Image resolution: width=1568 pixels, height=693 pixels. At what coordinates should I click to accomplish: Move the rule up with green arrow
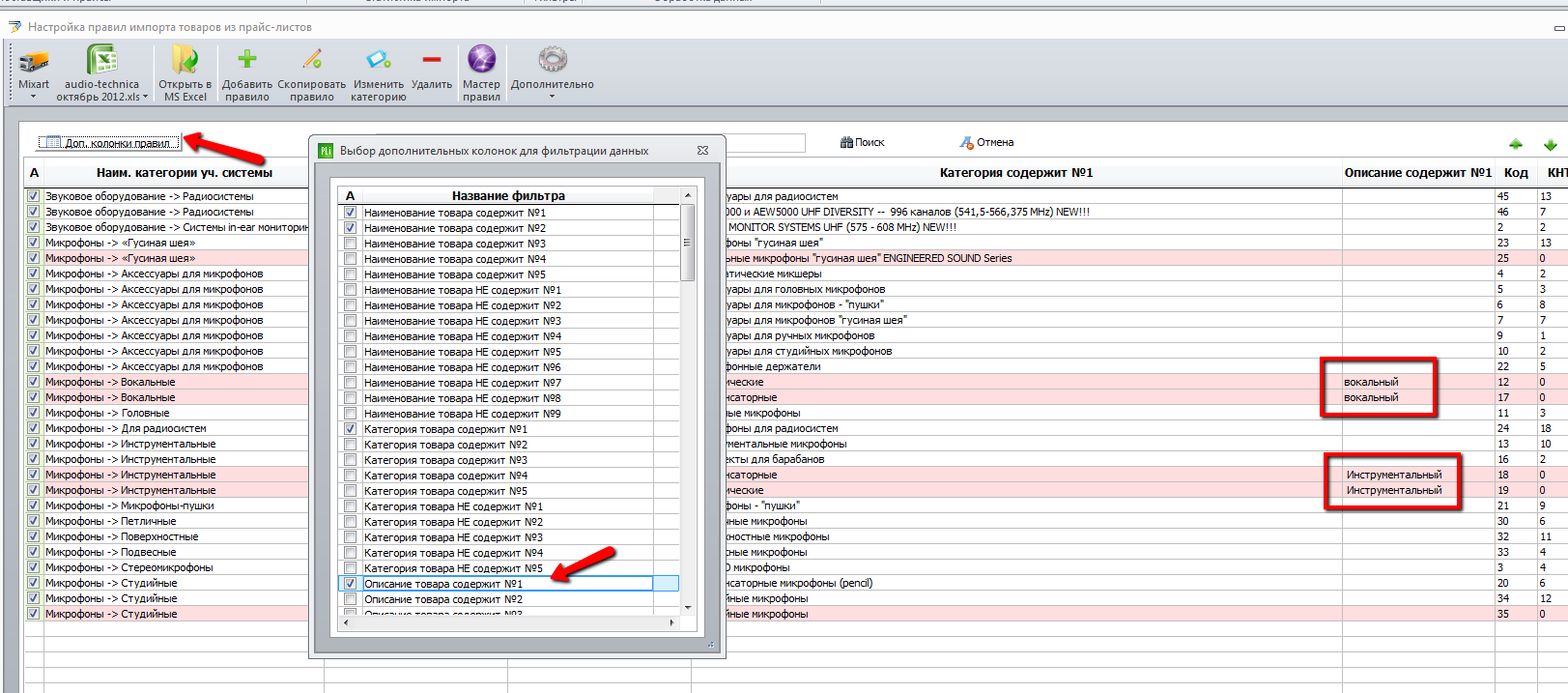1515,144
